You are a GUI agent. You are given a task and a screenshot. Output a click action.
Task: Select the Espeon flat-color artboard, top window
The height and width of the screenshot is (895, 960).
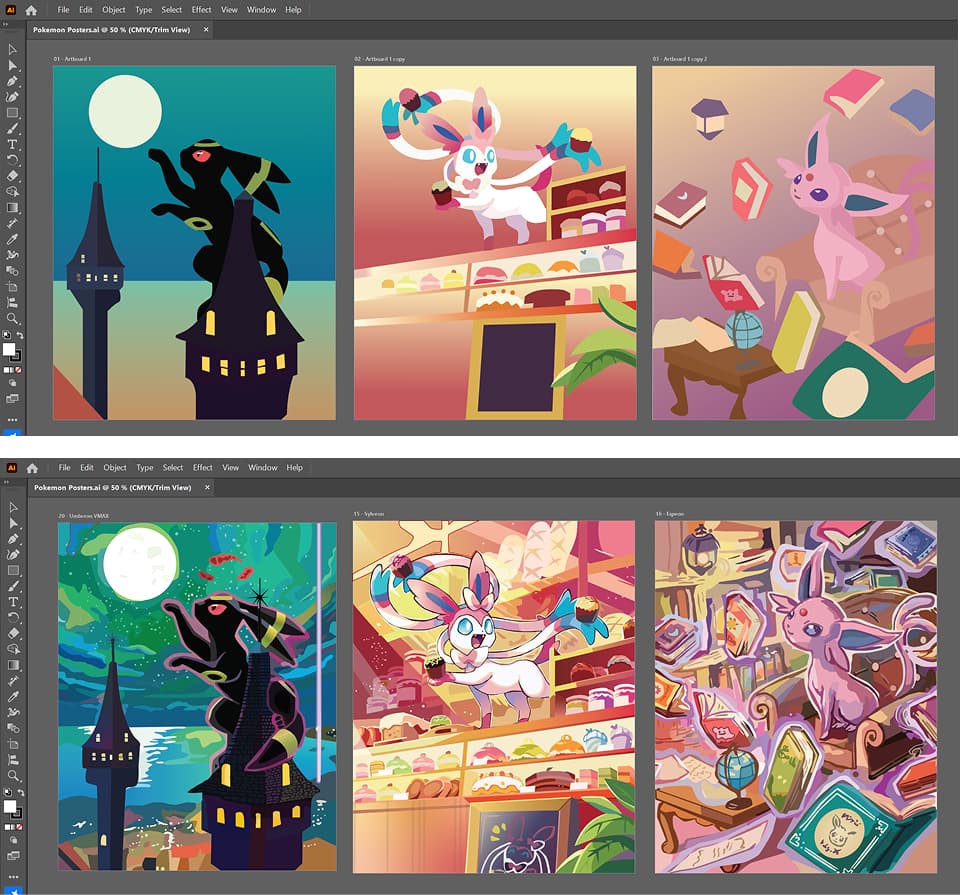(793, 242)
